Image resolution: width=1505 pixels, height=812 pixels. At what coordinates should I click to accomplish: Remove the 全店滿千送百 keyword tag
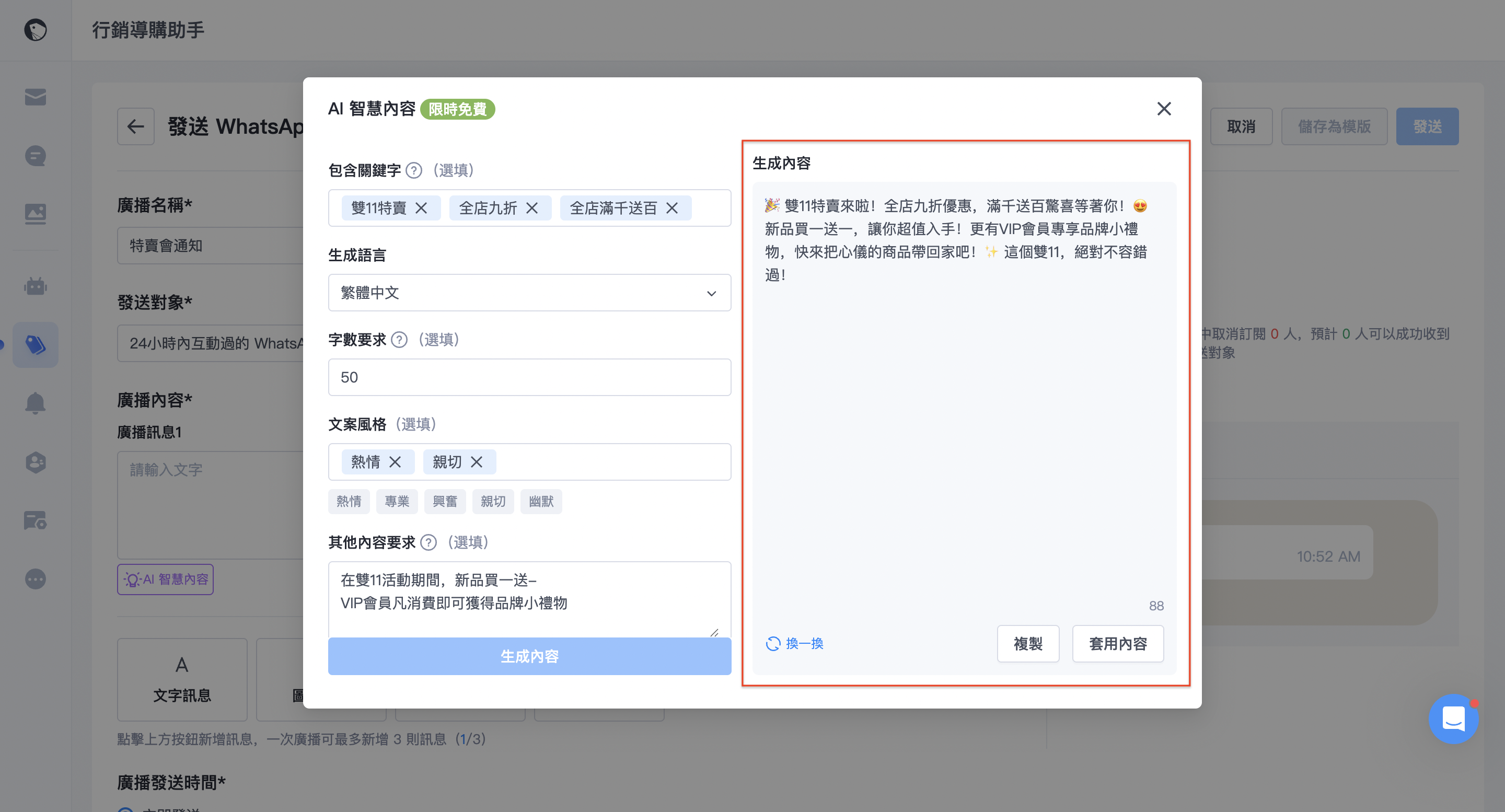coord(672,208)
